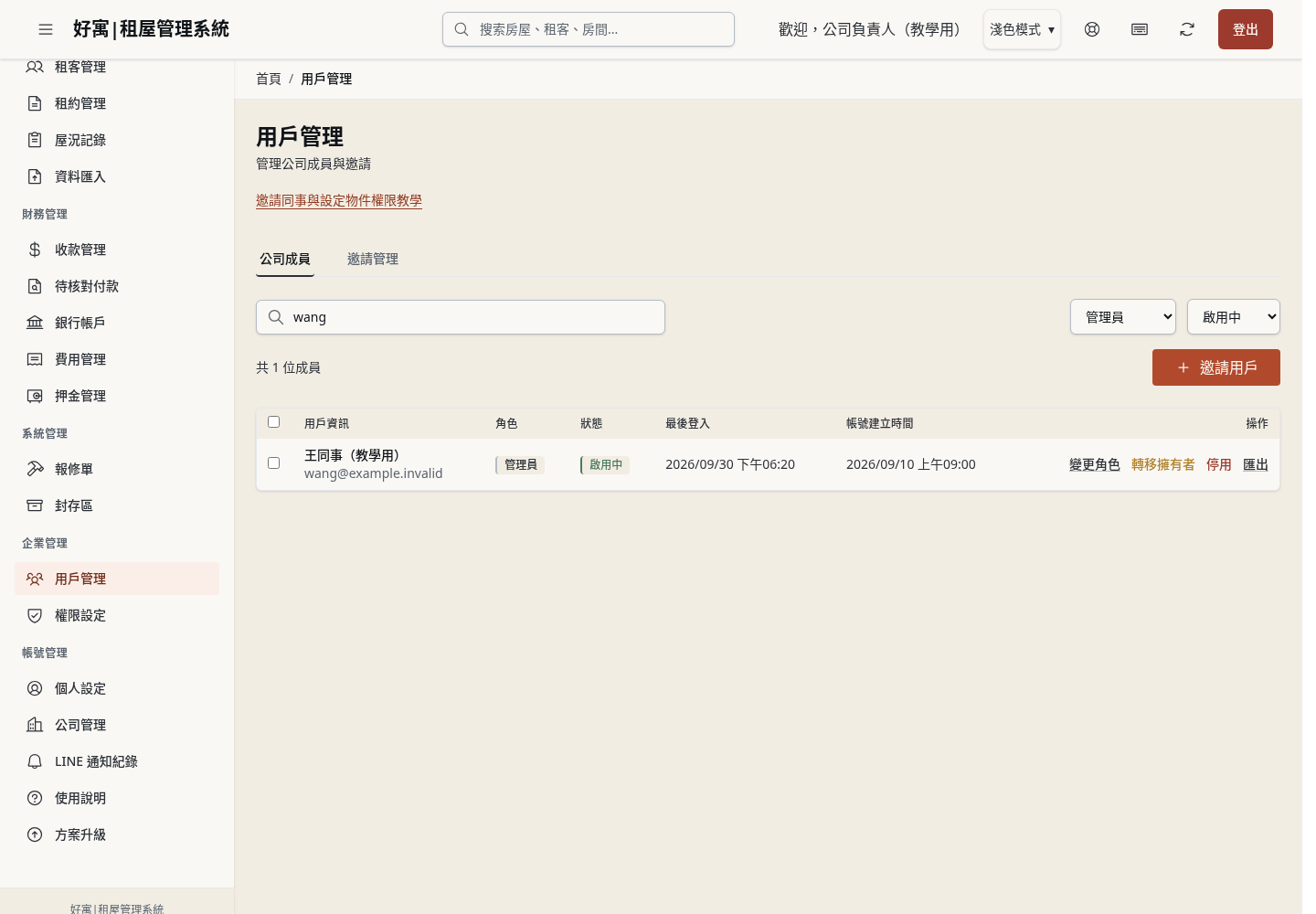Go to 收款管理 in sidebar
The width and height of the screenshot is (1316, 914).
(117, 250)
